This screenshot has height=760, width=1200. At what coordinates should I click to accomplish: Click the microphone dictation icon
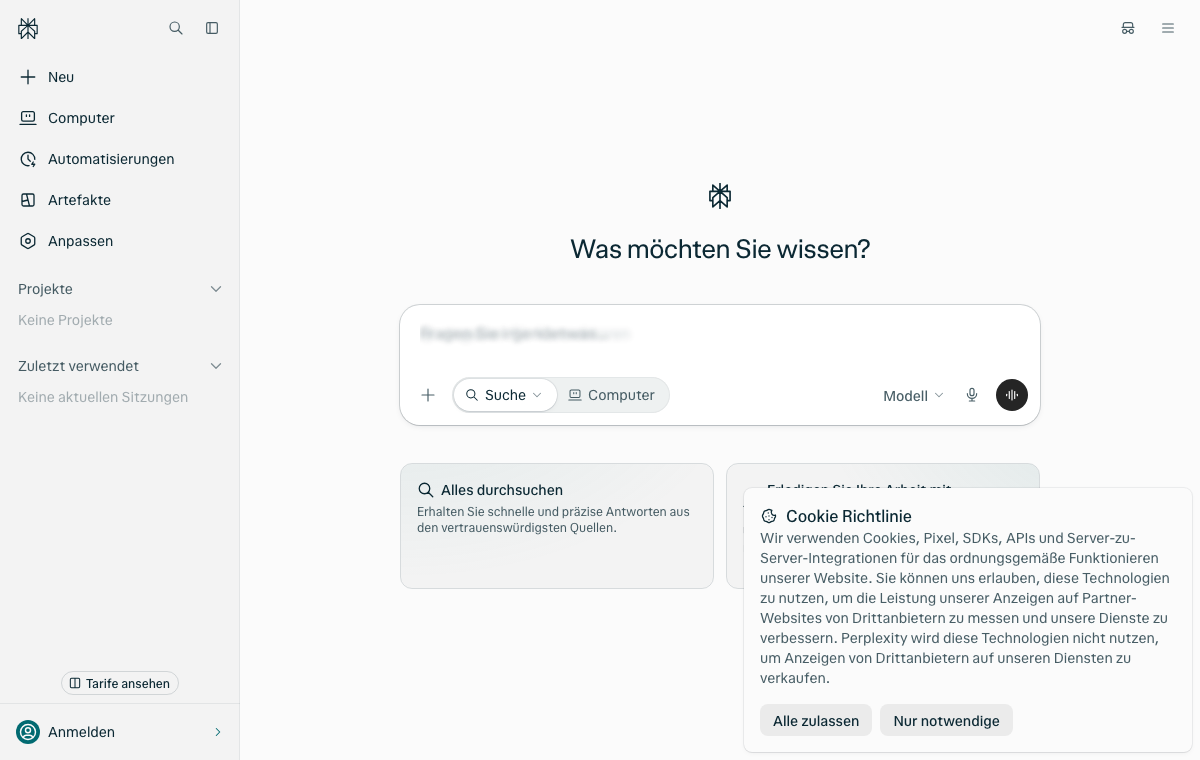972,395
